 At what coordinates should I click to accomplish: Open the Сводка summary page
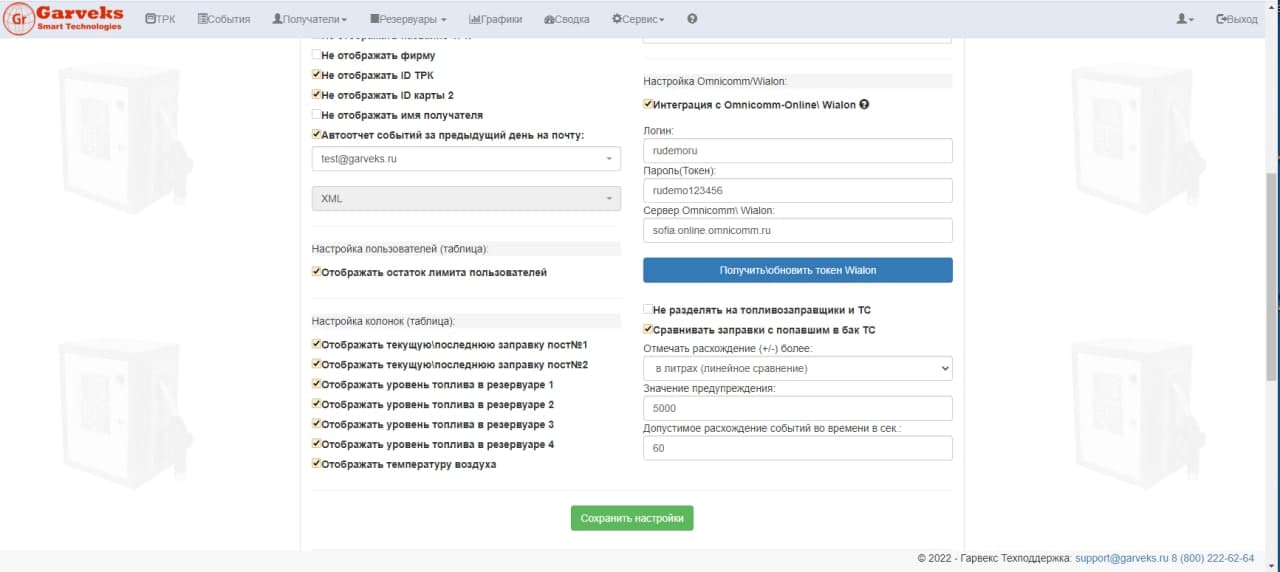[566, 19]
